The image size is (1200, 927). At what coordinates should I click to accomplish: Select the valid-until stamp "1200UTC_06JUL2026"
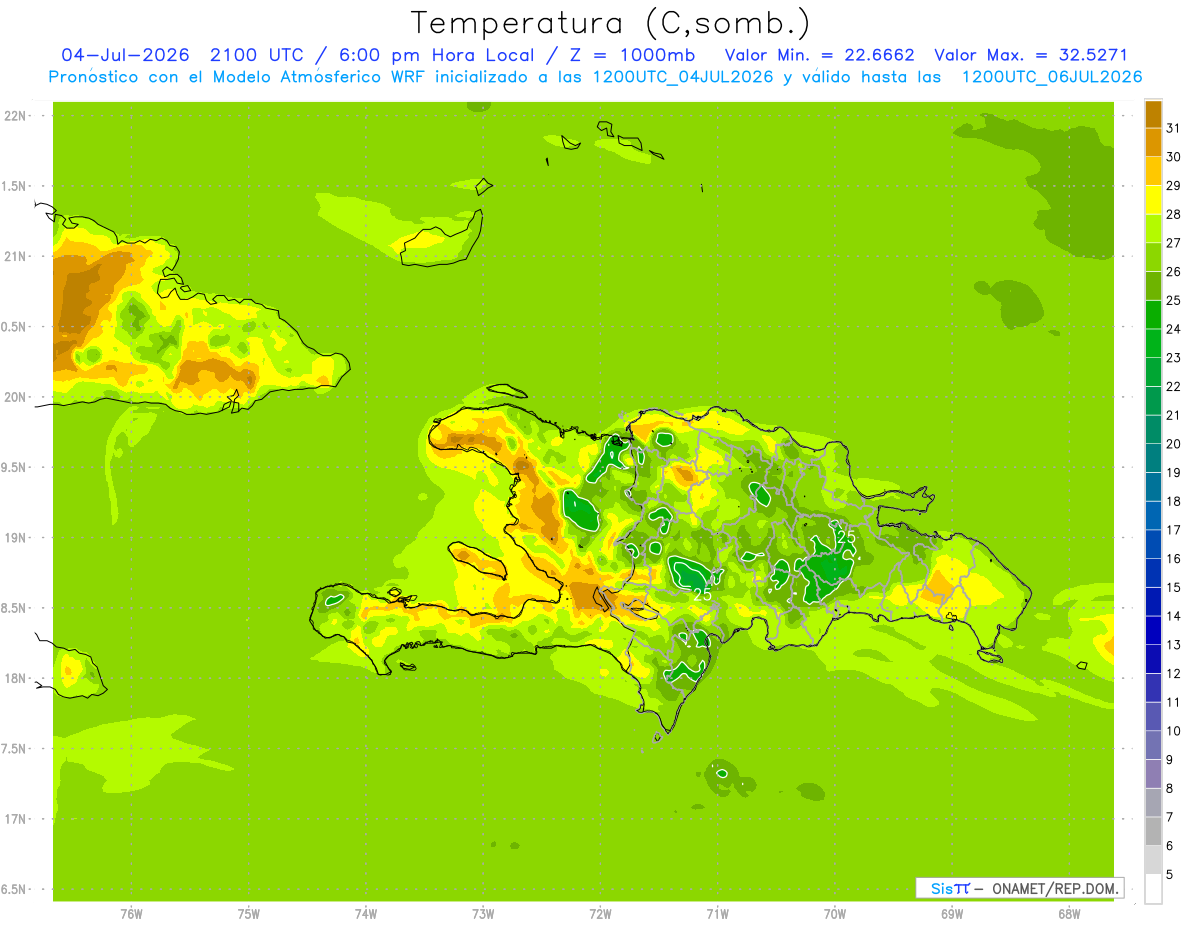coord(1052,77)
